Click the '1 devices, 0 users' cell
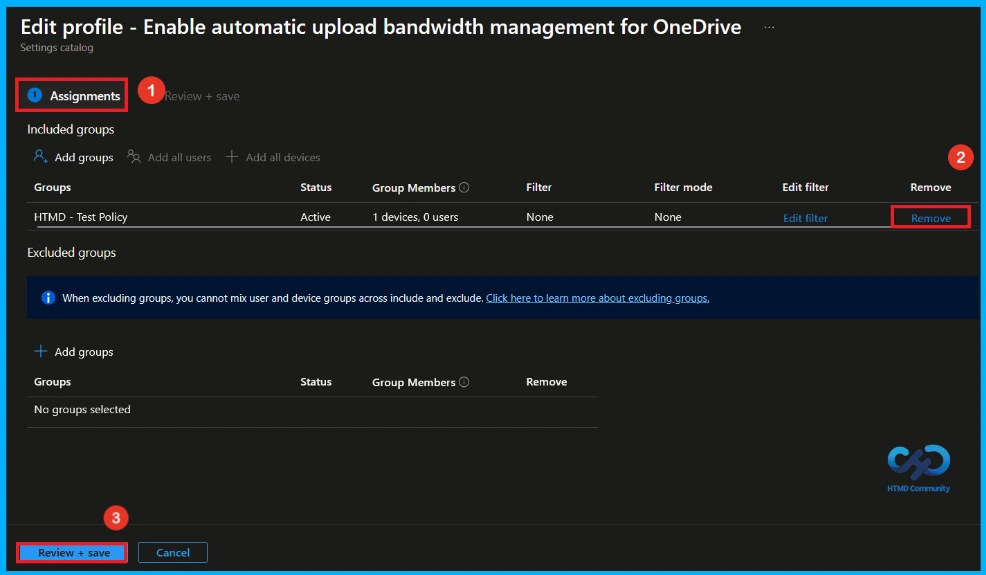This screenshot has width=986, height=575. click(415, 217)
